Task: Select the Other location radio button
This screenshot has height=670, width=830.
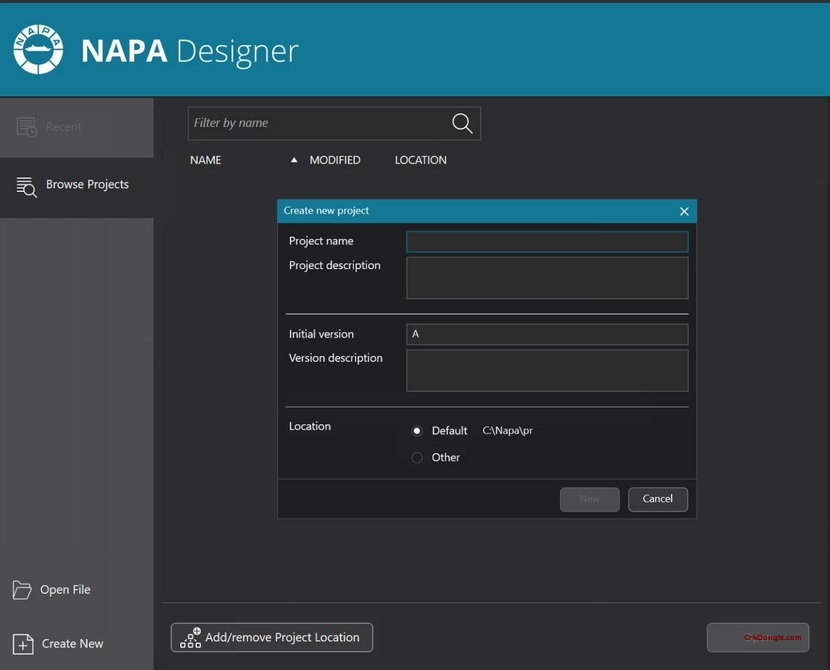Action: pos(417,457)
